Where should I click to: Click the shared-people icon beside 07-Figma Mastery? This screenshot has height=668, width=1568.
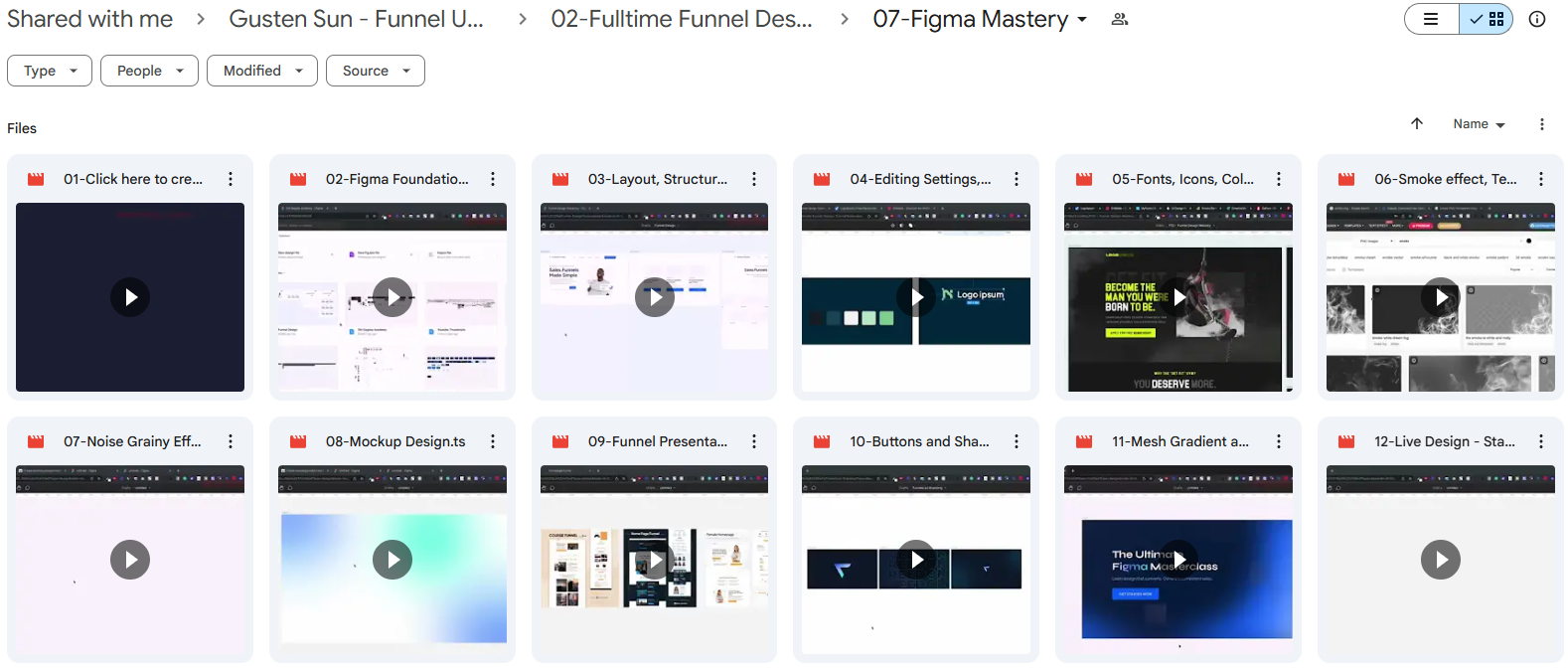[x=1120, y=19]
